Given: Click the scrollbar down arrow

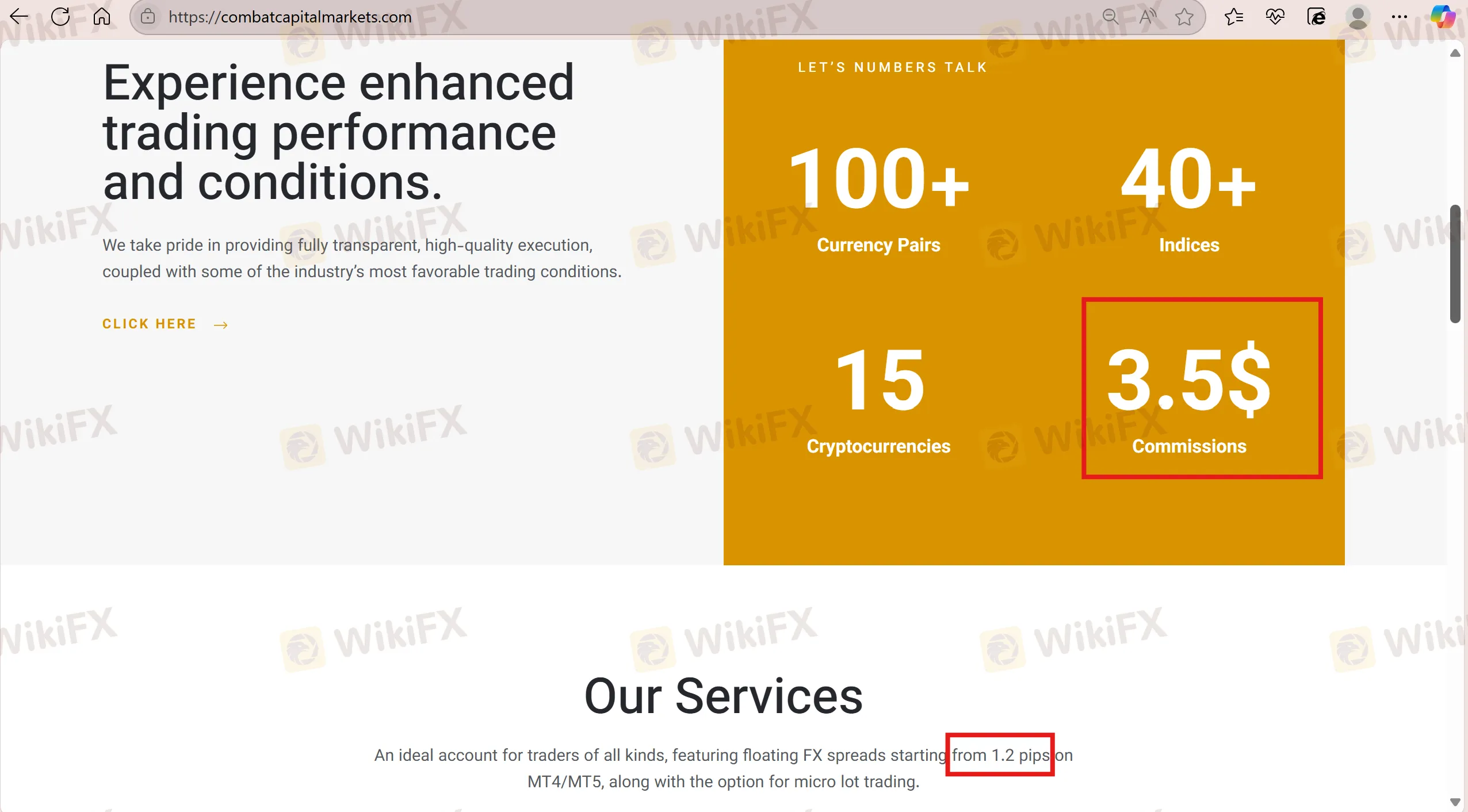Looking at the screenshot, I should [x=1455, y=802].
